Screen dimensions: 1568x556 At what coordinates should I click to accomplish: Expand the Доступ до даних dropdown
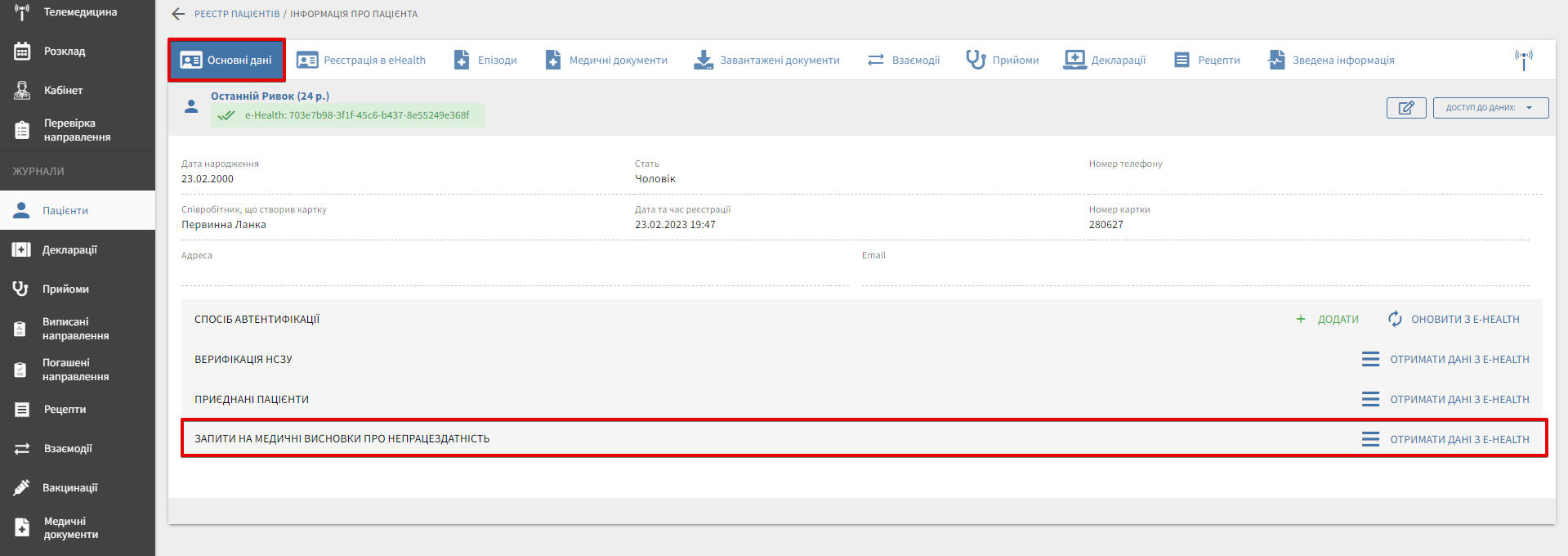[1490, 108]
